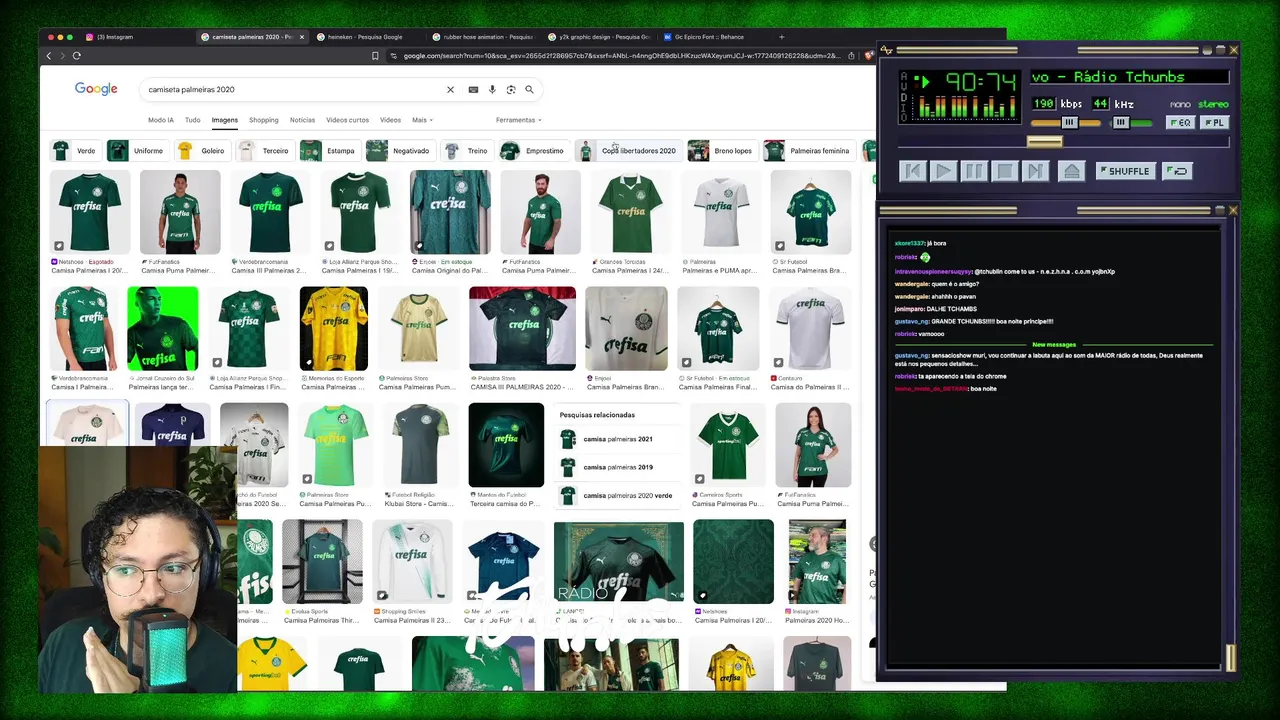
Task: Toggle the EQ equalizer button in Winamp
Action: (x=1180, y=122)
